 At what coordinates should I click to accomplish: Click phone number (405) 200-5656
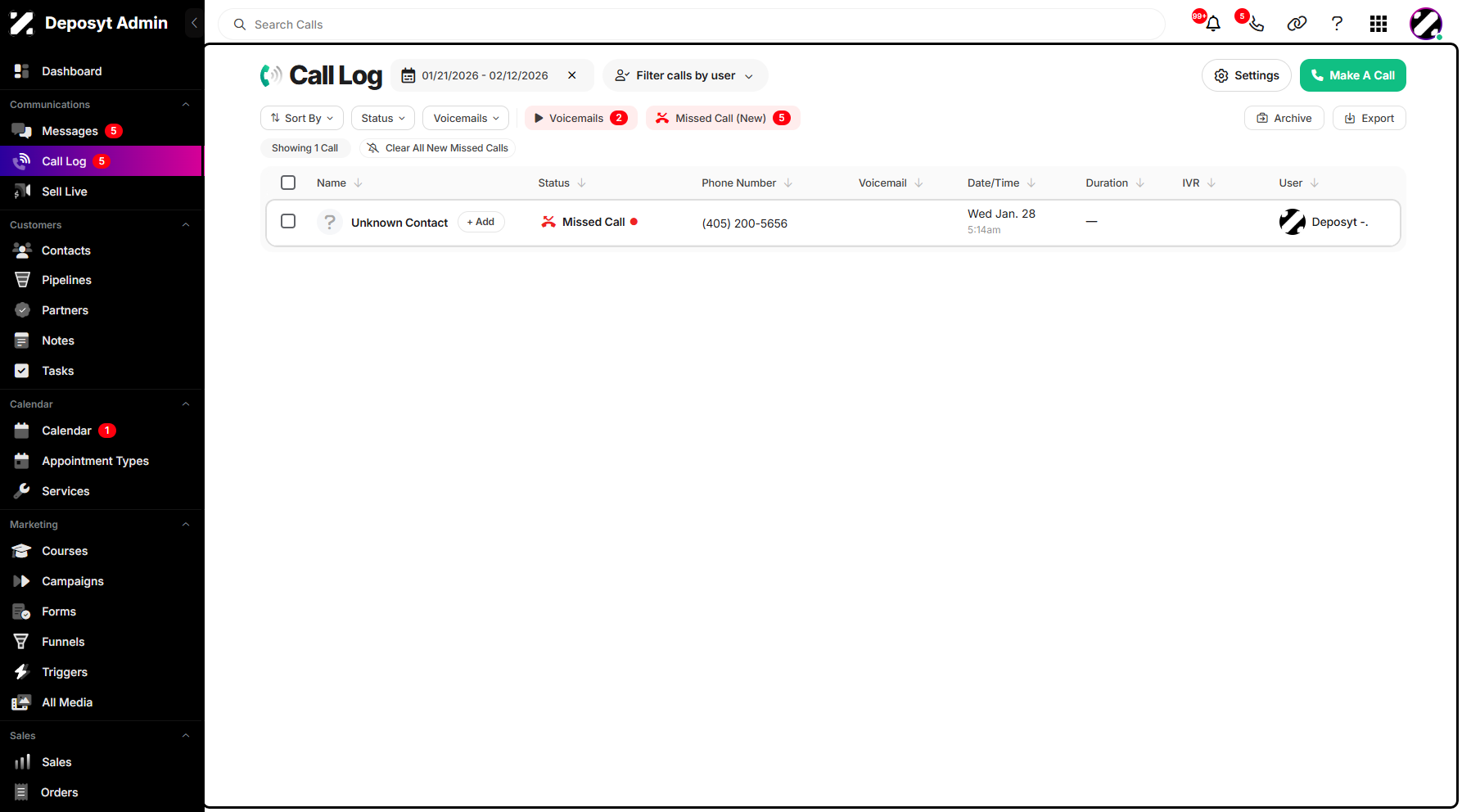pyautogui.click(x=744, y=223)
